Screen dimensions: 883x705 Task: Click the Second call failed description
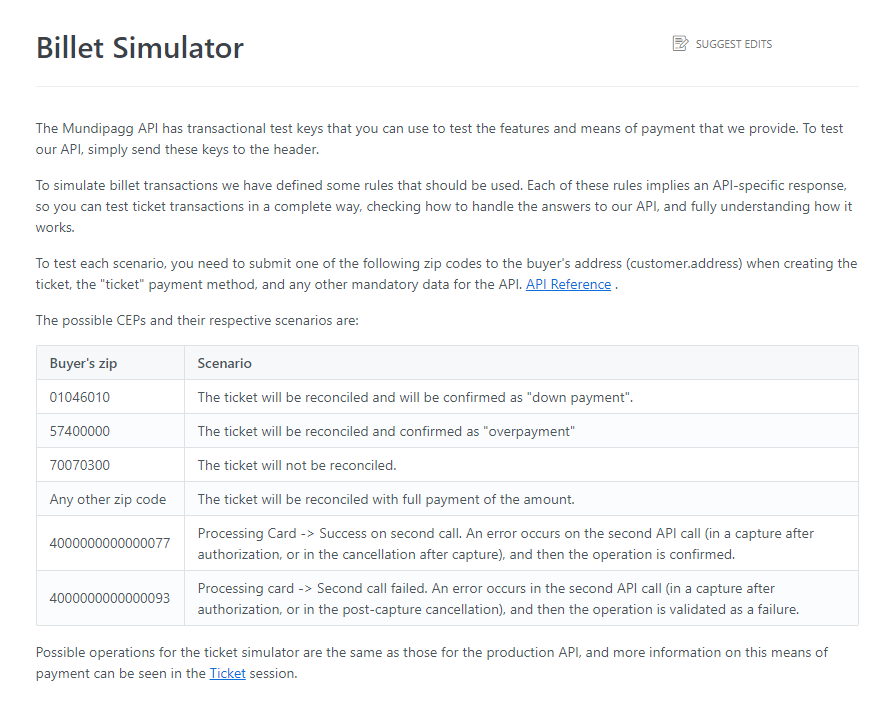pos(498,599)
